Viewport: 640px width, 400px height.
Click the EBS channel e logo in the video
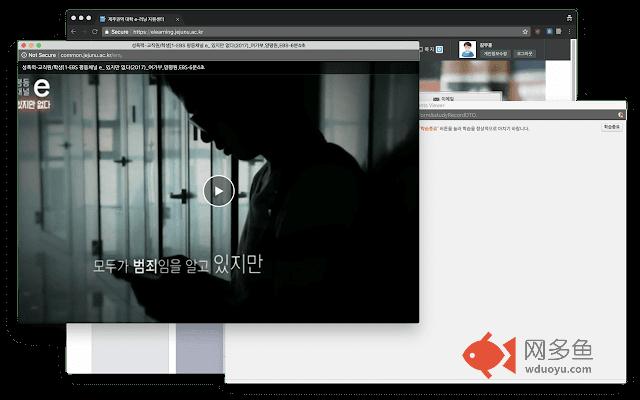click(42, 87)
